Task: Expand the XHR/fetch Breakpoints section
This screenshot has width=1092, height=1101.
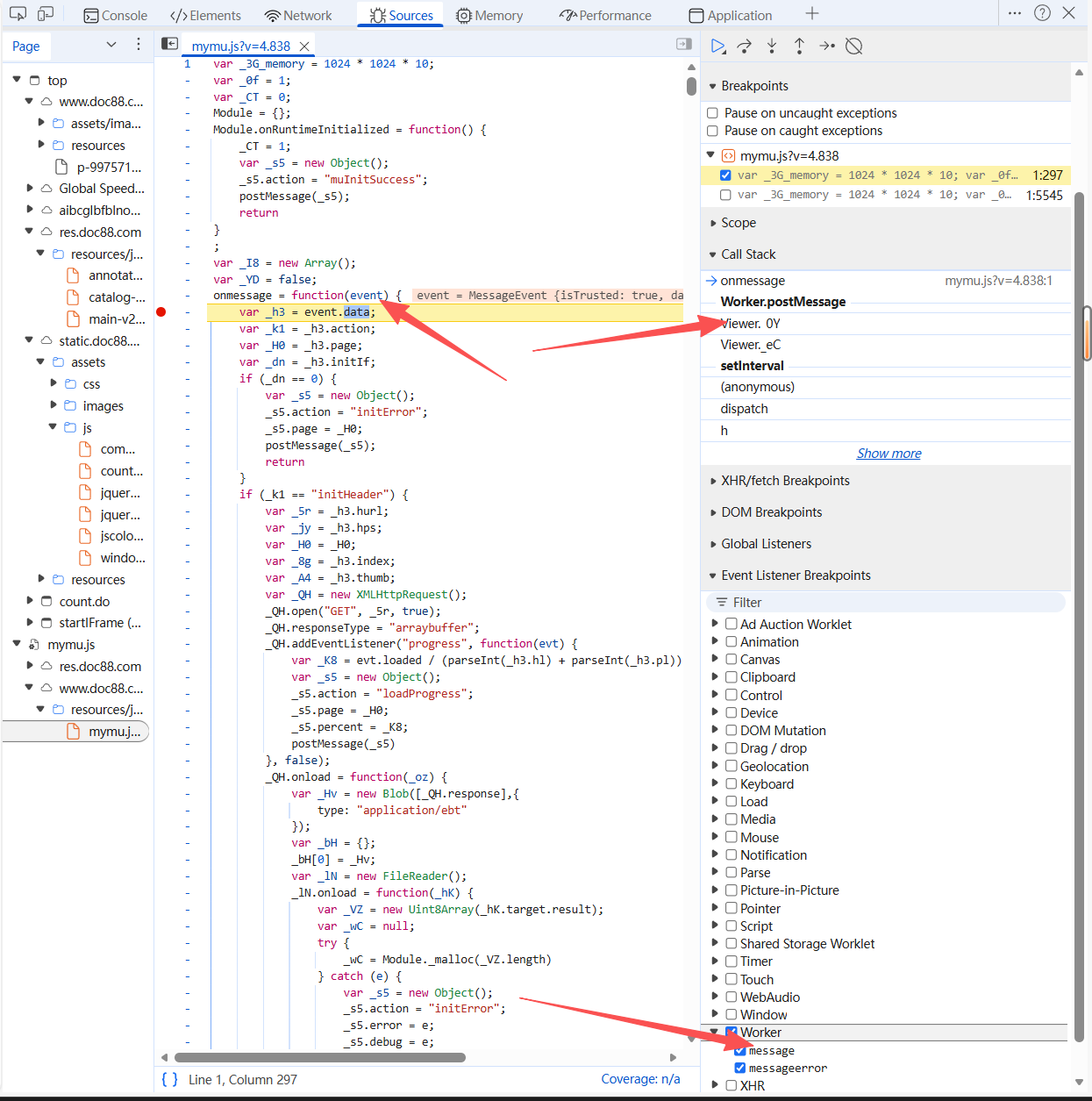Action: click(x=784, y=481)
